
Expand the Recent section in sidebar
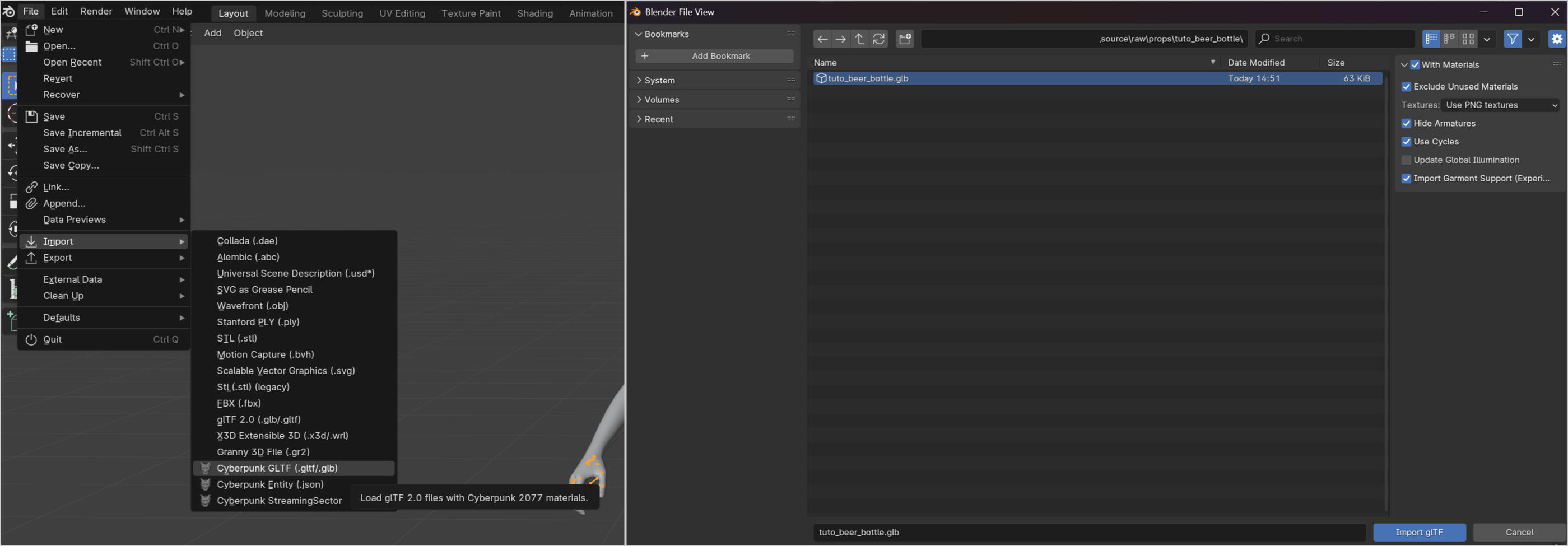658,119
